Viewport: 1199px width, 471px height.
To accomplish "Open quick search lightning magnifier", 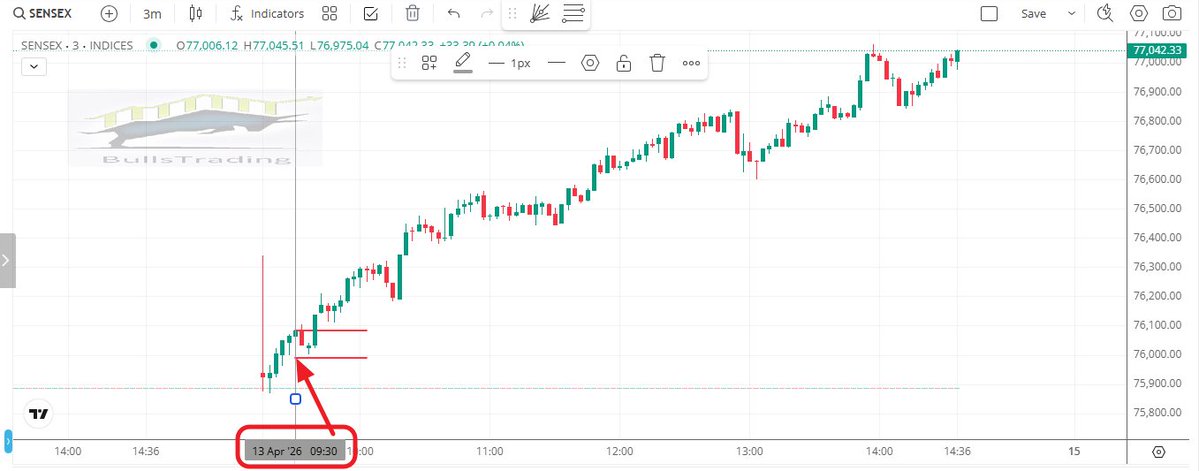I will 1104,13.
